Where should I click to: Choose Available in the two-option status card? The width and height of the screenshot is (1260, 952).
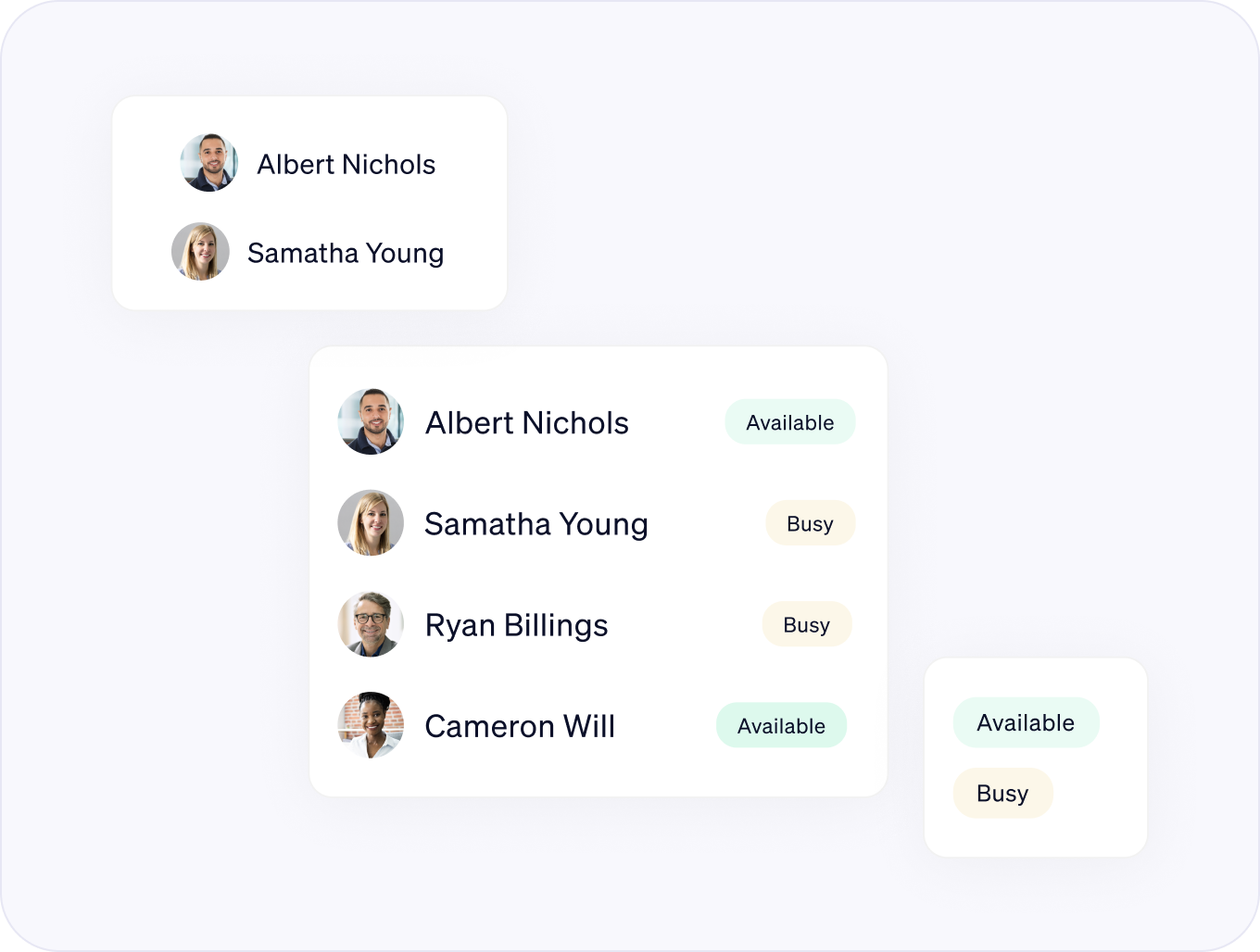tap(1026, 722)
